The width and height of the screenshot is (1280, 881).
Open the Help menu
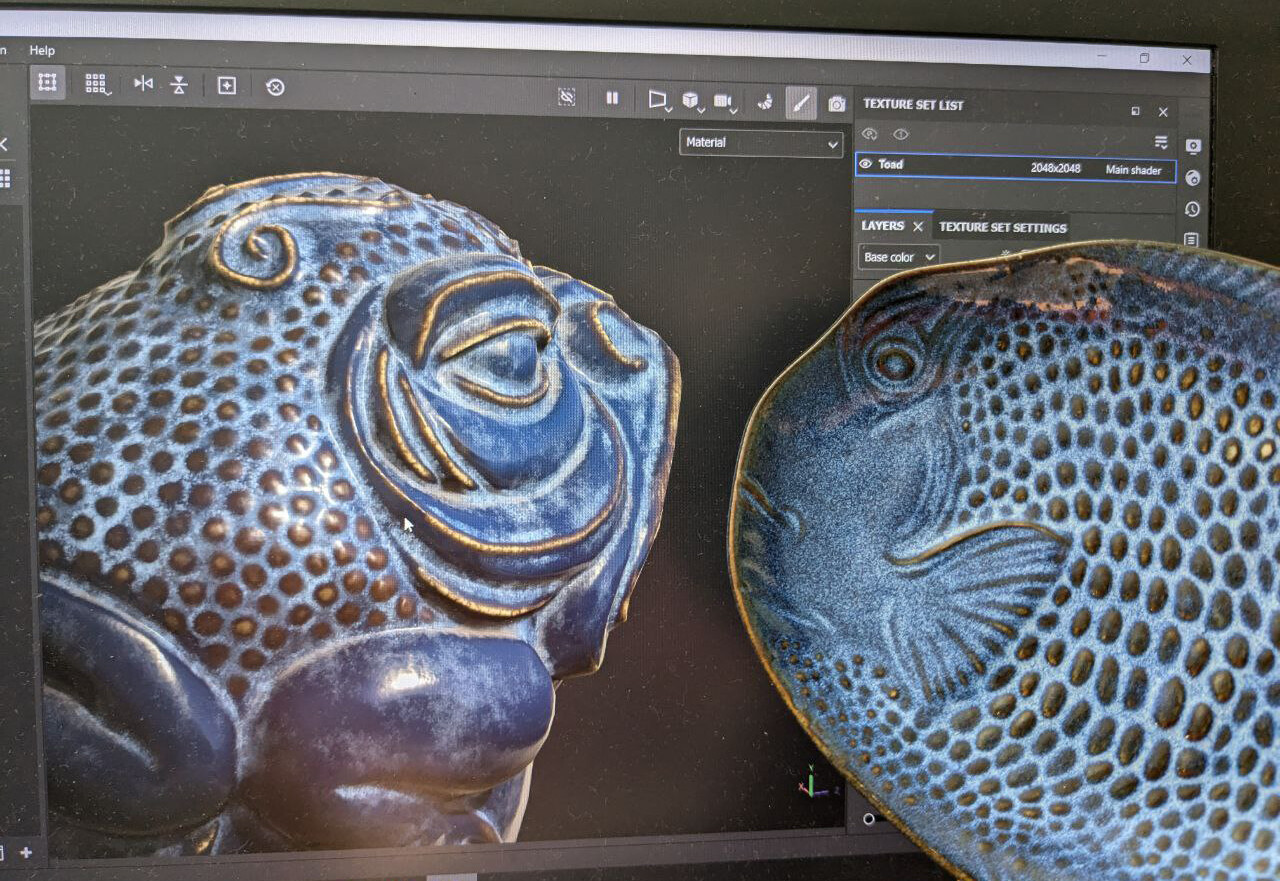42,50
